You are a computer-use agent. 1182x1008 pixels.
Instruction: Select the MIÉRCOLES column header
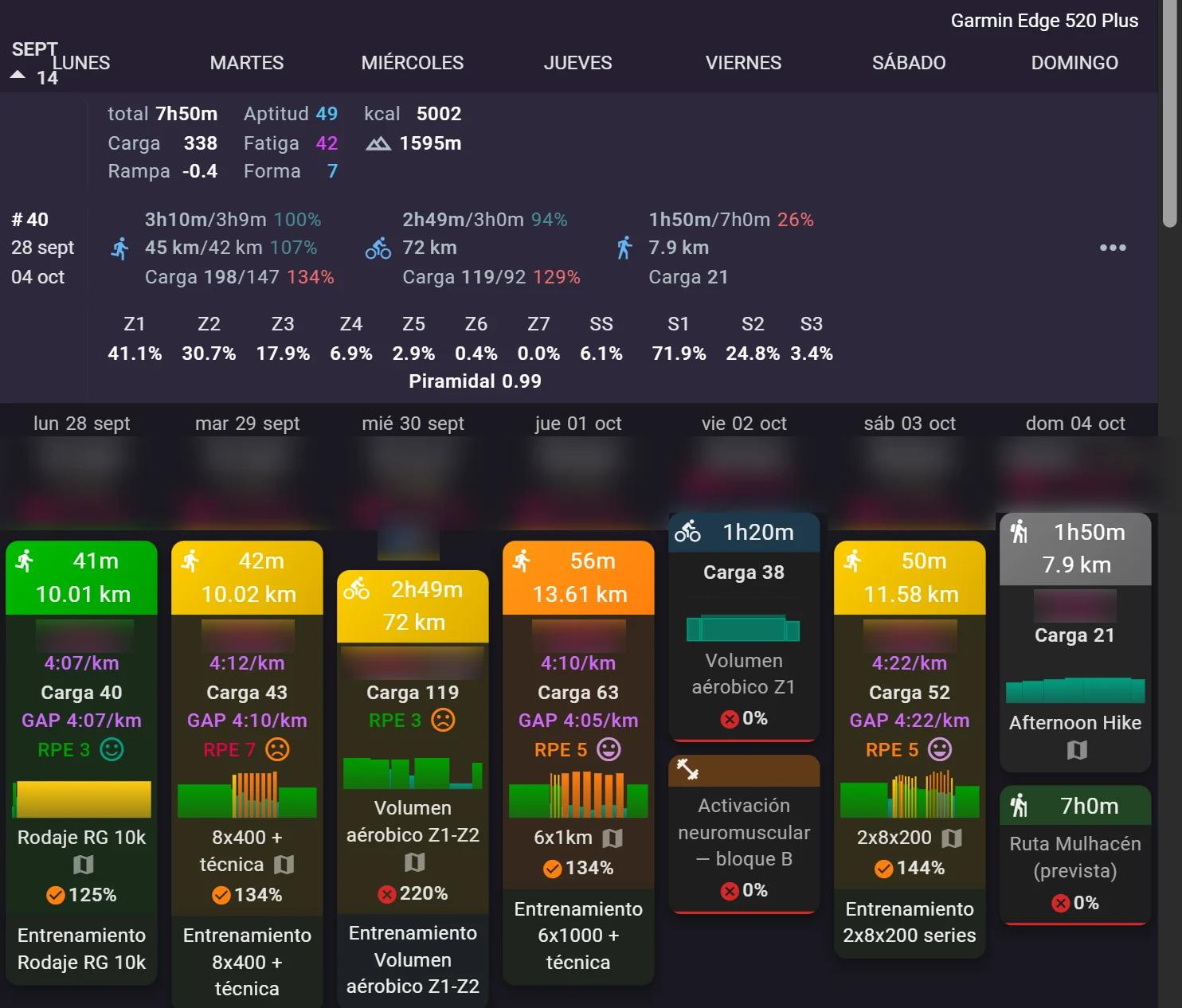coord(413,63)
